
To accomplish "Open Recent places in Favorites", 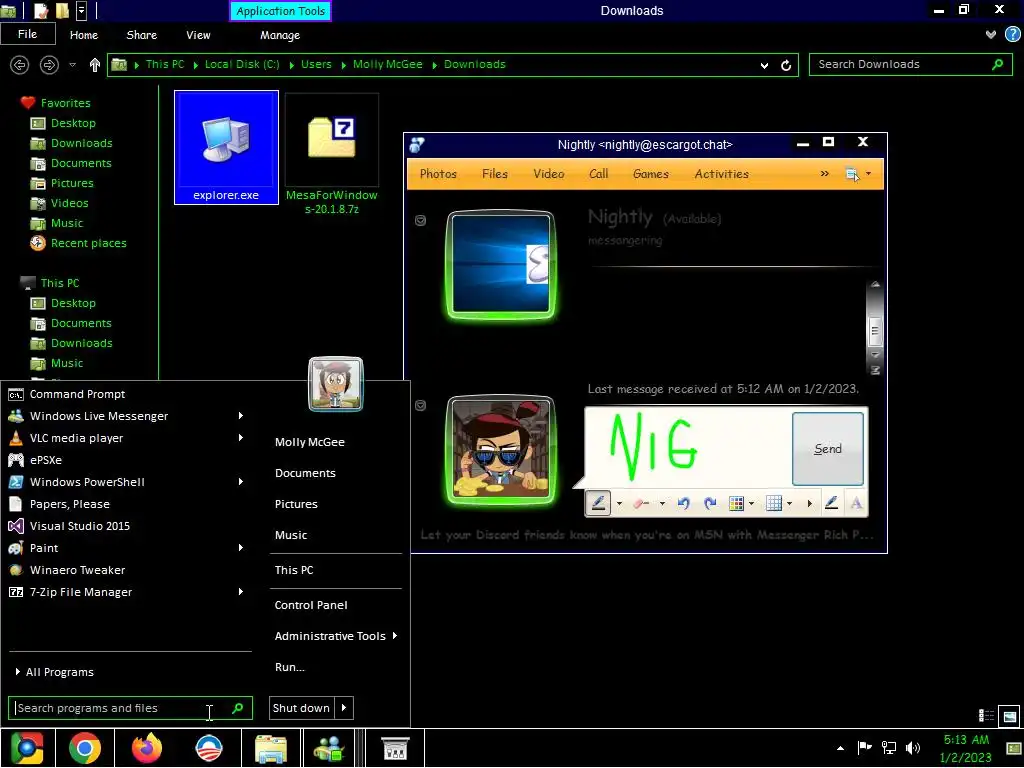I will point(79,243).
